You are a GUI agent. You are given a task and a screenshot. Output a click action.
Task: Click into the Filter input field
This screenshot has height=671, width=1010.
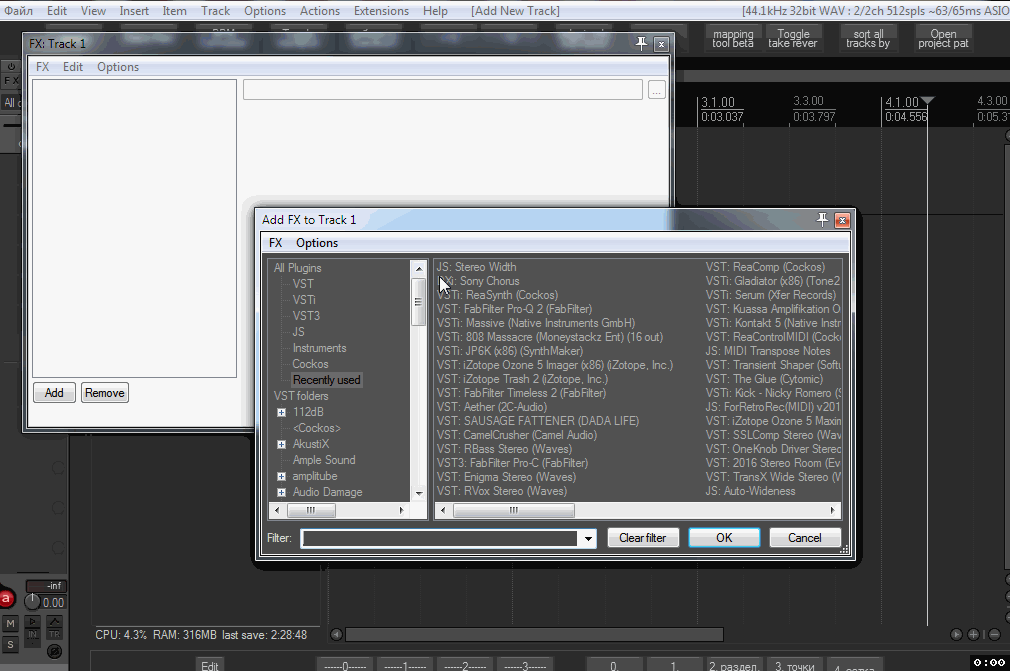click(x=439, y=538)
